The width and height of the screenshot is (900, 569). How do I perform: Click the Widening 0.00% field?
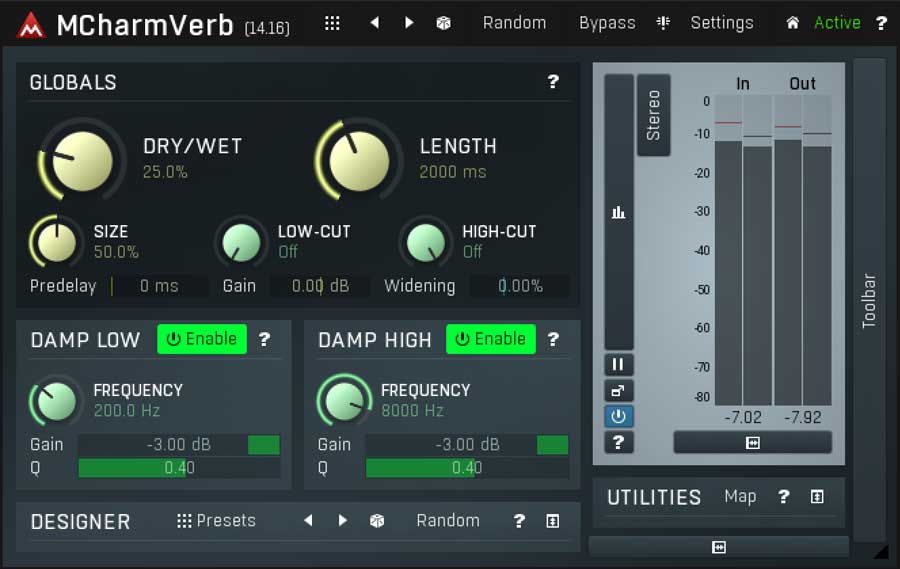[x=520, y=286]
